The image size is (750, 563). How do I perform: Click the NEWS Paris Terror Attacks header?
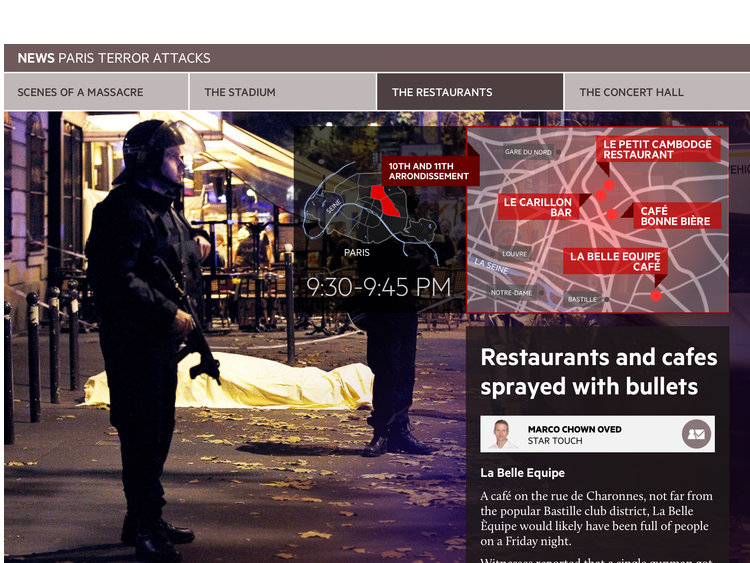(114, 58)
